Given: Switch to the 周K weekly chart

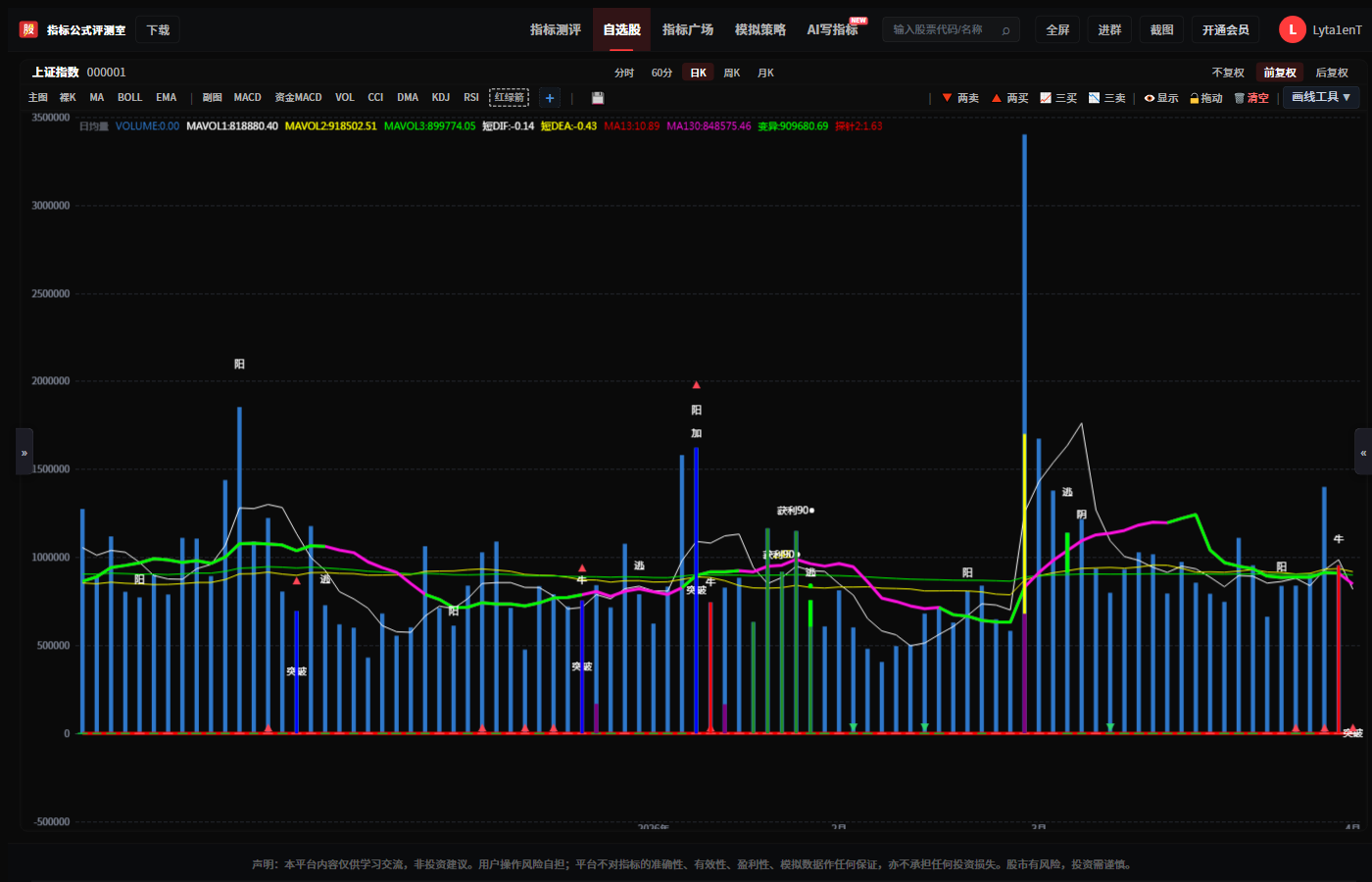Looking at the screenshot, I should (732, 73).
